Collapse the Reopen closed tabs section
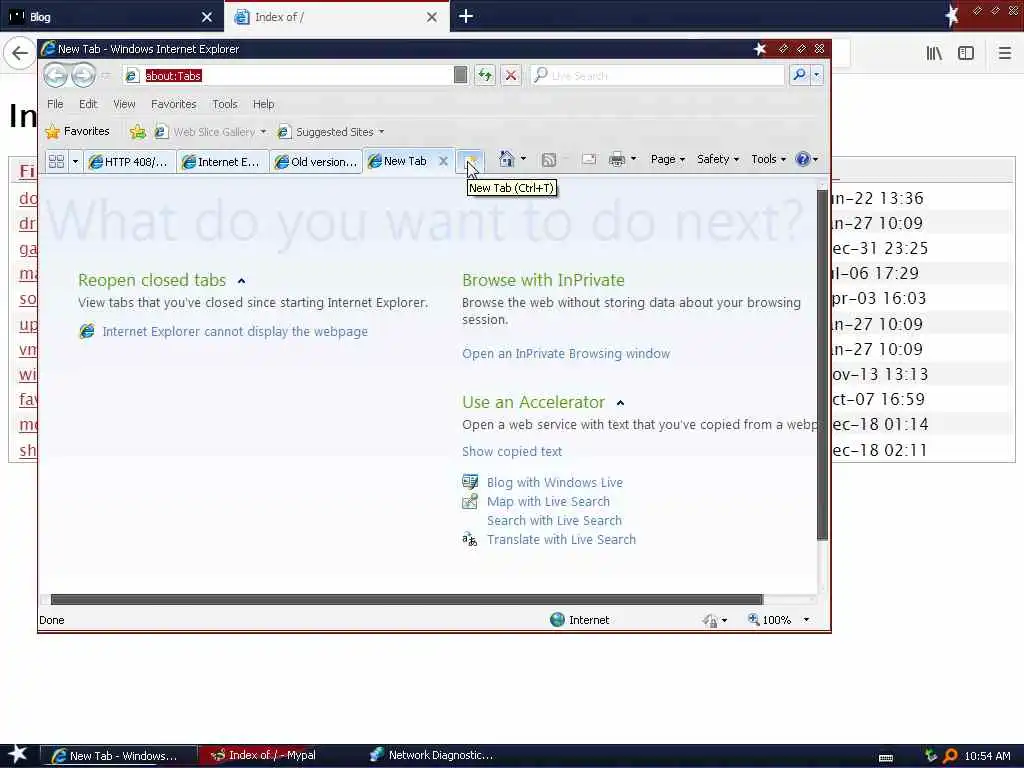Viewport: 1024px width, 768px height. (242, 281)
